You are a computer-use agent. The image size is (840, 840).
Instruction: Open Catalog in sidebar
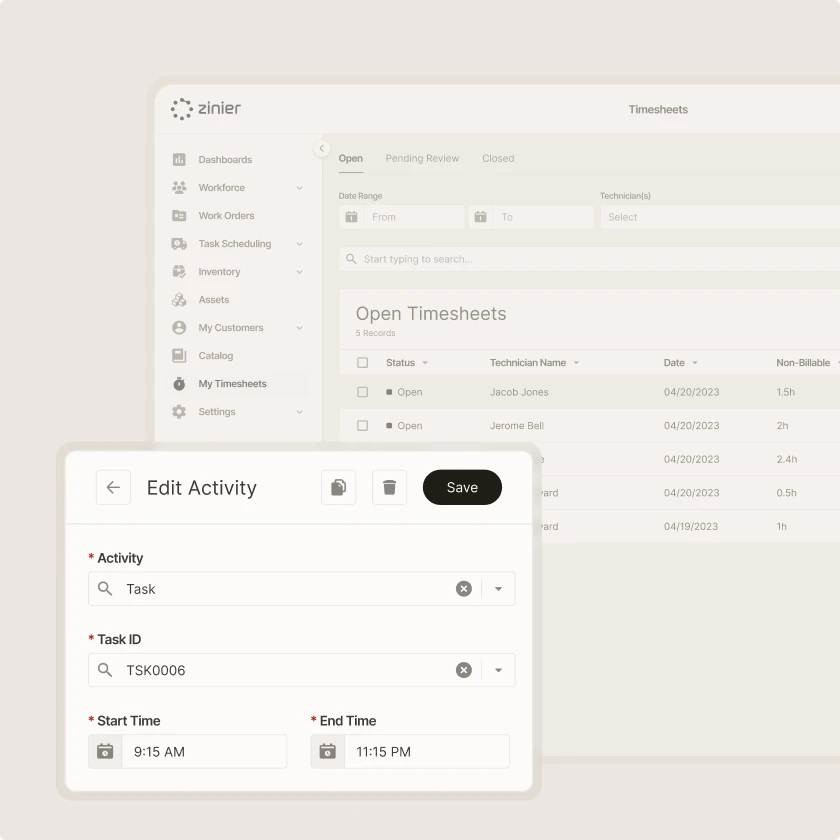click(216, 356)
